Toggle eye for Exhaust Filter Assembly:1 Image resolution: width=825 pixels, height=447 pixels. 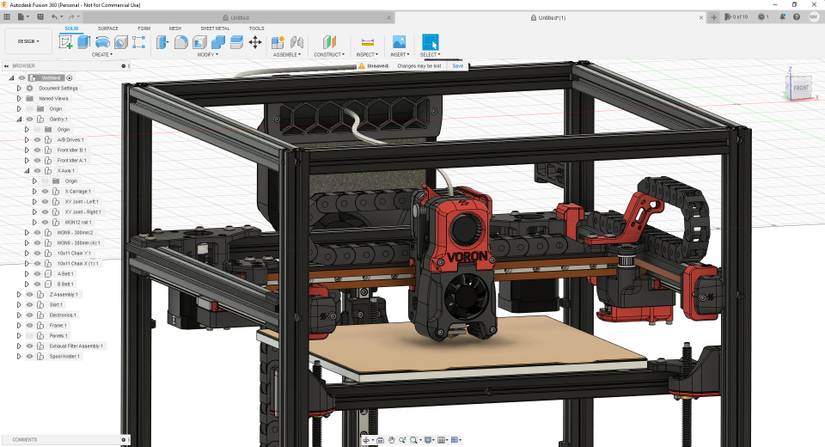(x=29, y=346)
